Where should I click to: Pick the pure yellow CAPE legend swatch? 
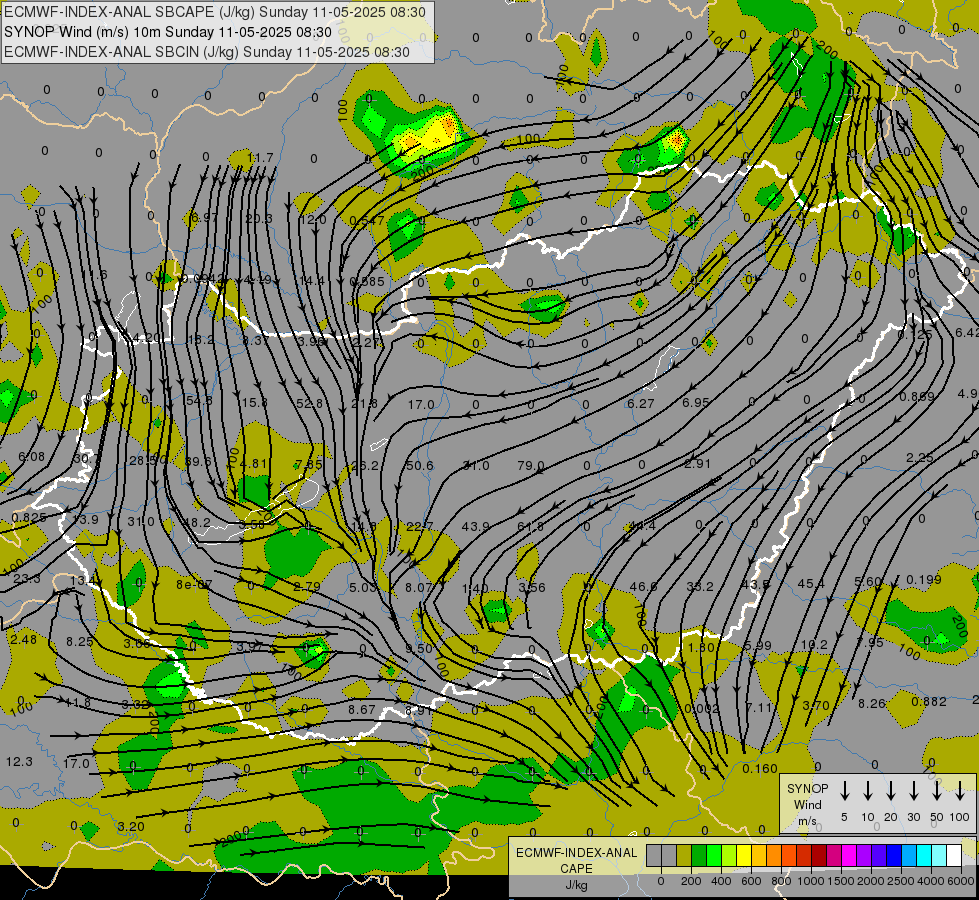tap(744, 855)
